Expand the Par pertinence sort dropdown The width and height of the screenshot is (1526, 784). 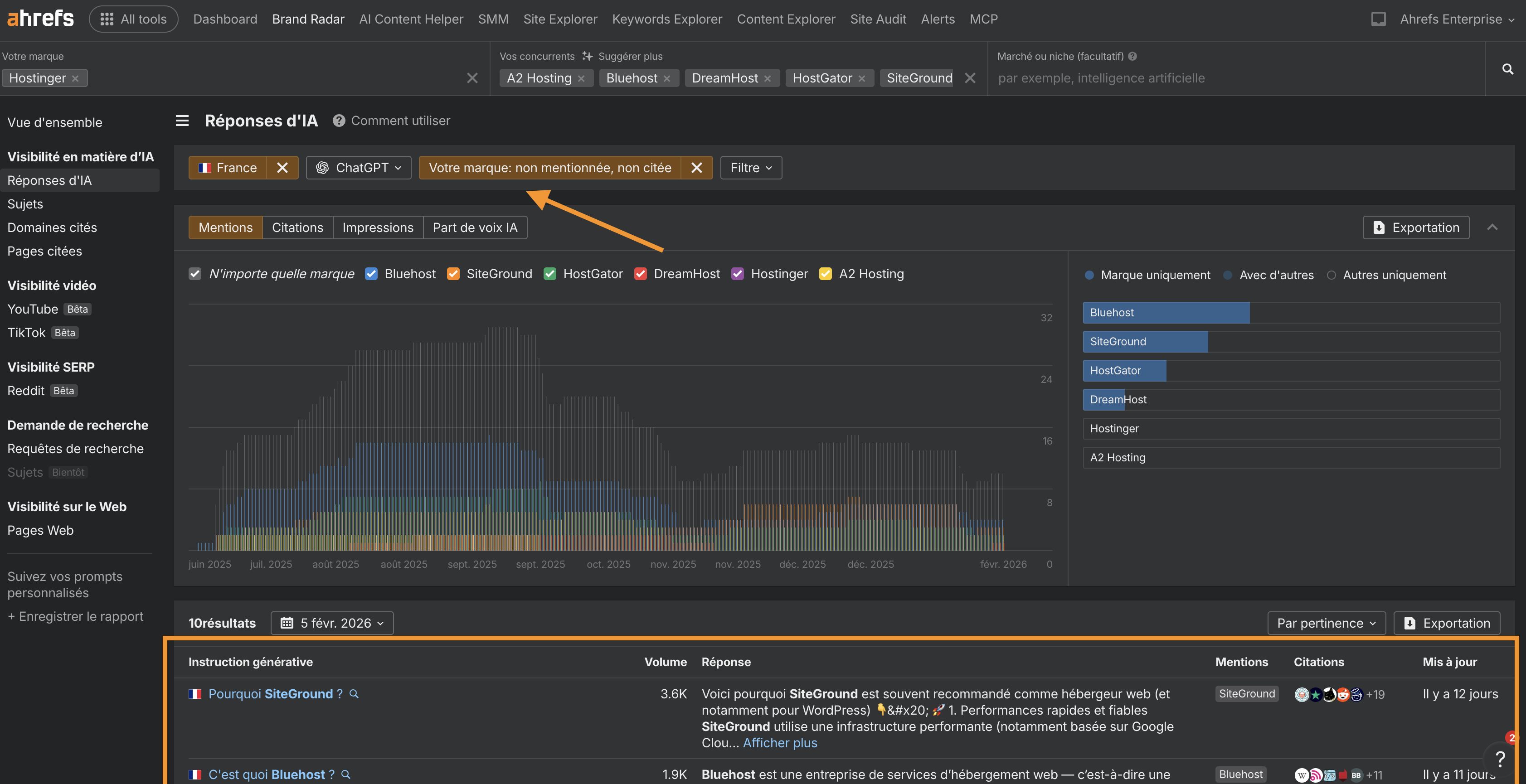point(1327,622)
